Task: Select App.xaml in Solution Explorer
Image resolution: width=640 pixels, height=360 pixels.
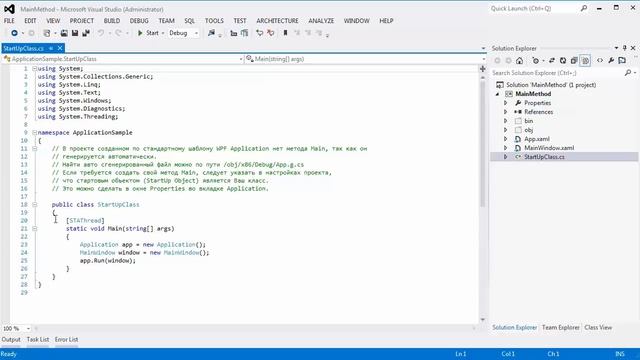Action: [x=537, y=139]
